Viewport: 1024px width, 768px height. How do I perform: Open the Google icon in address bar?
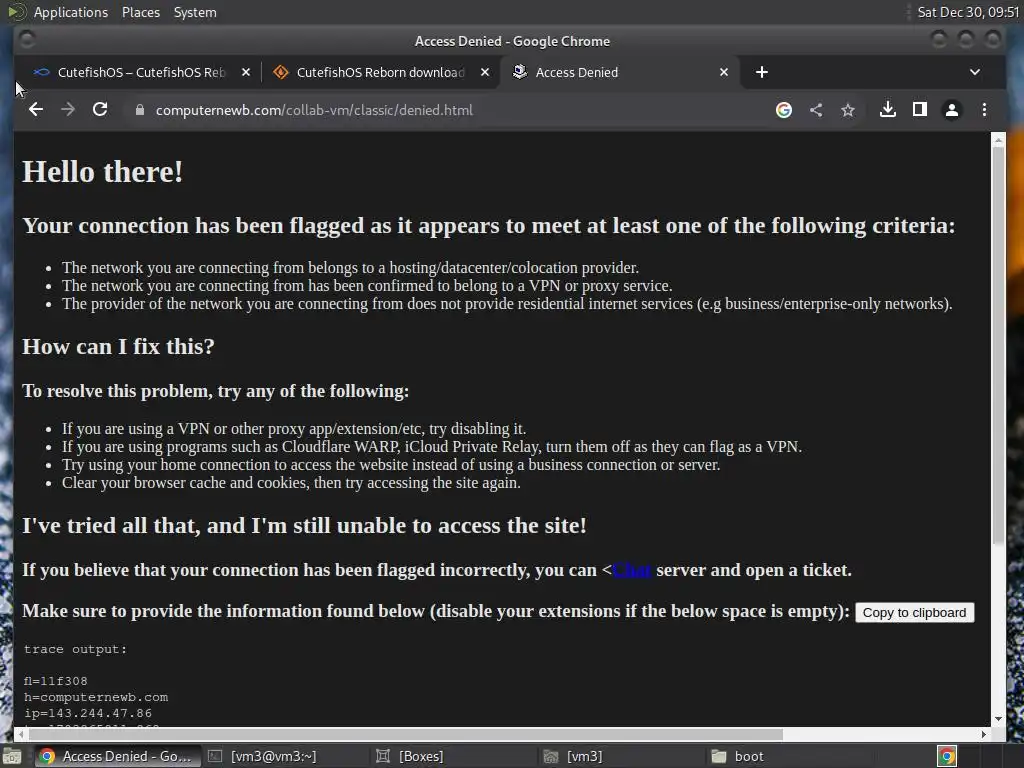[x=784, y=110]
